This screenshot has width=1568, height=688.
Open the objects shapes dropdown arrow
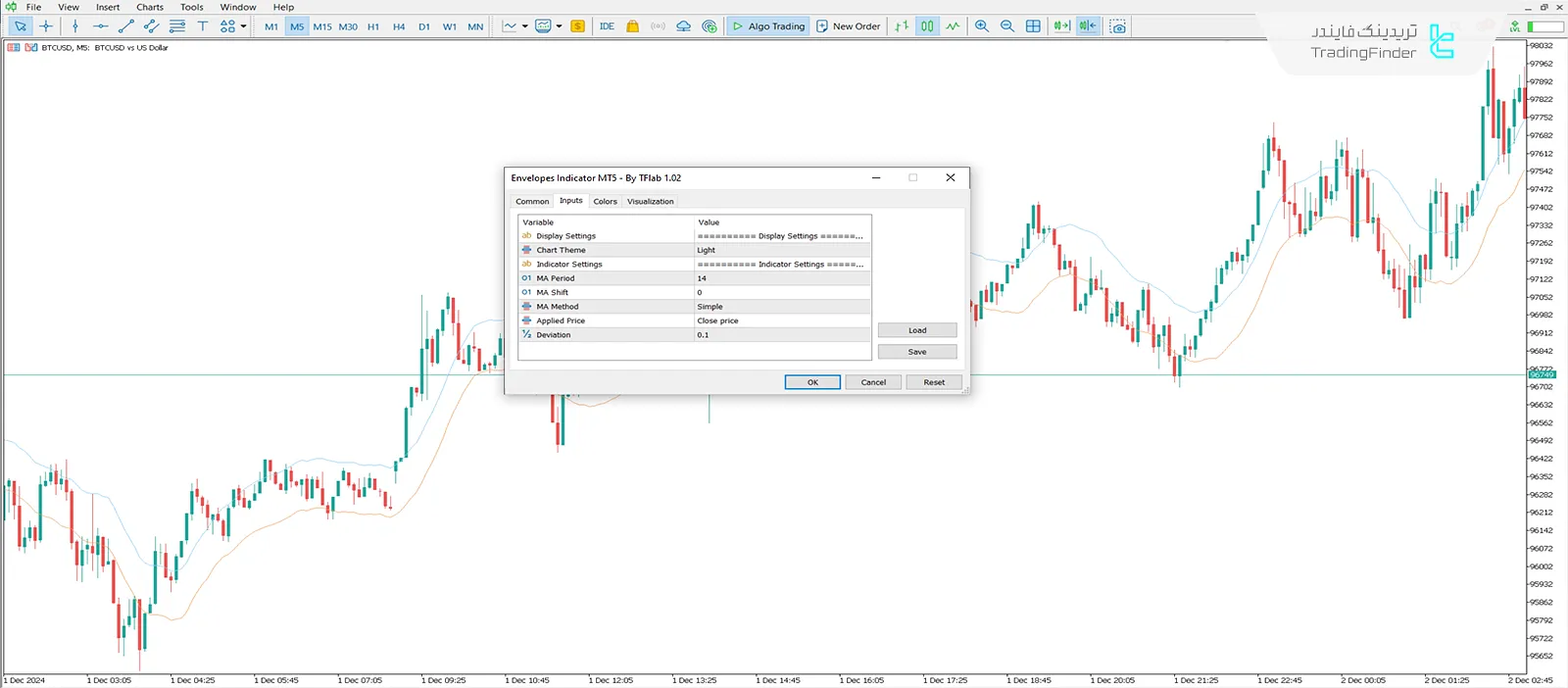tap(243, 26)
